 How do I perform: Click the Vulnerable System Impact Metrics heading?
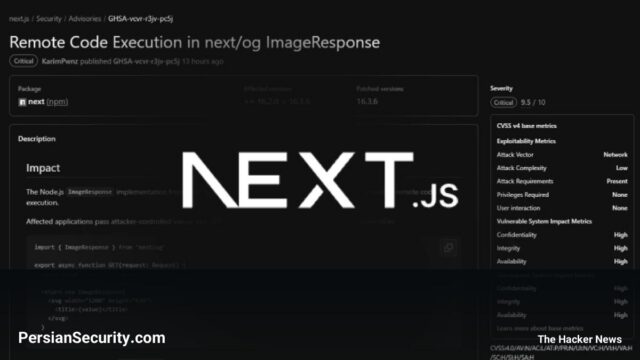(x=544, y=221)
